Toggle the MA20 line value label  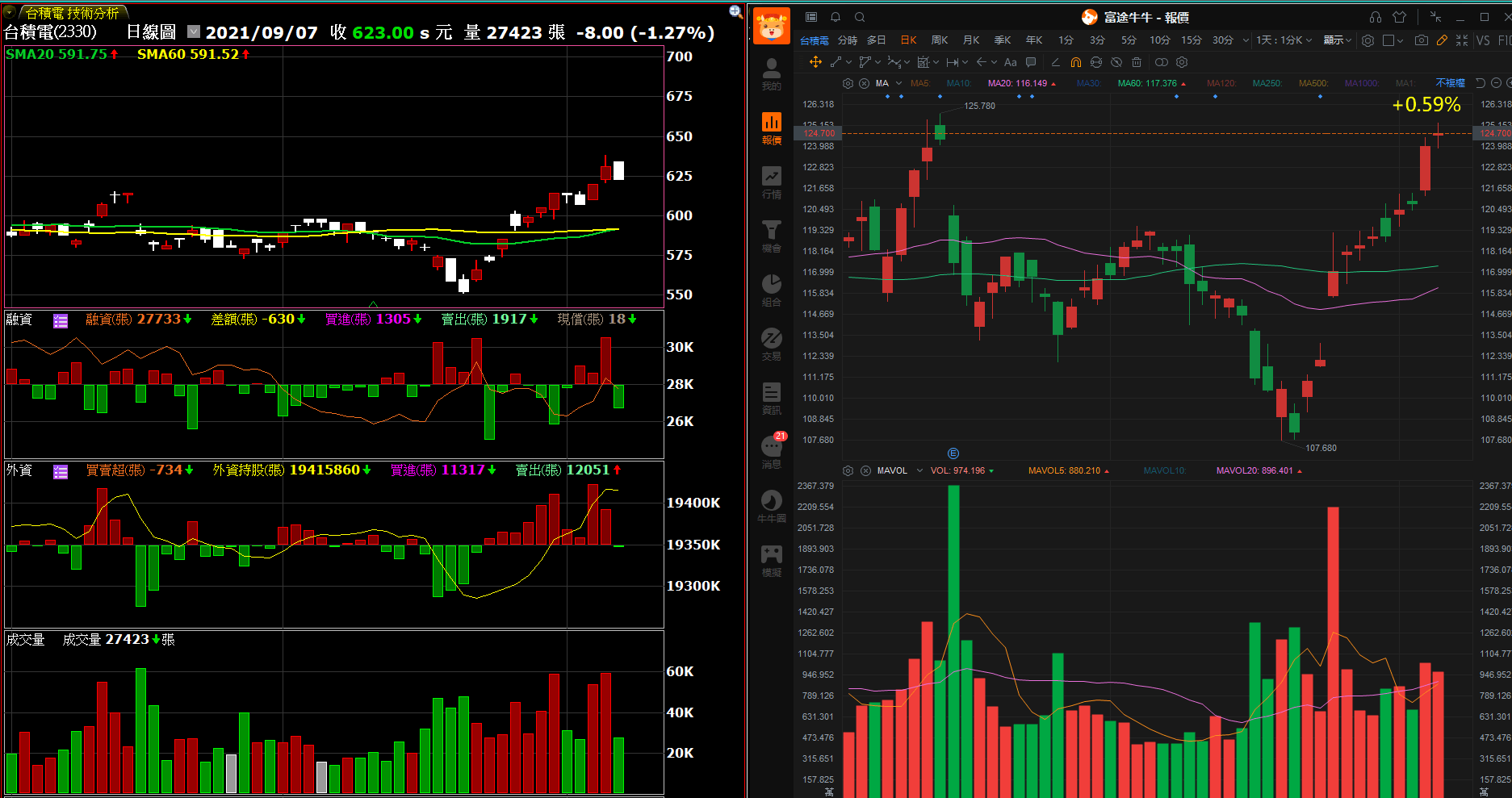tap(1021, 83)
